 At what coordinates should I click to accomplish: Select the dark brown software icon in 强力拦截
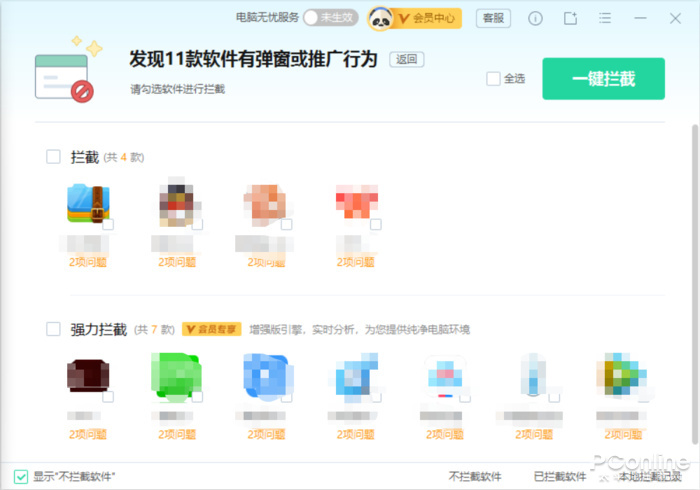point(88,375)
